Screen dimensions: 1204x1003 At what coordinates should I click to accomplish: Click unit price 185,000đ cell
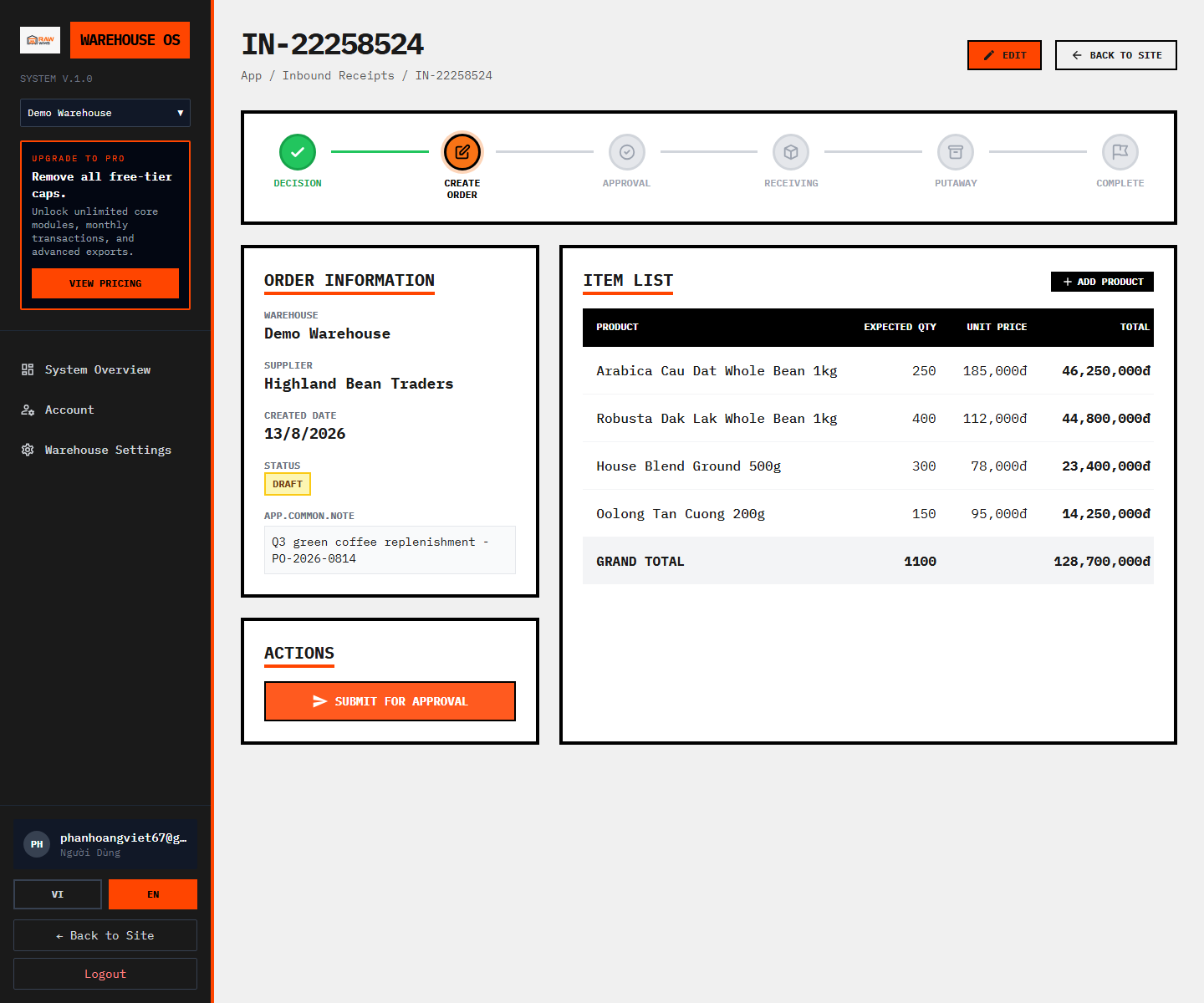click(x=995, y=370)
